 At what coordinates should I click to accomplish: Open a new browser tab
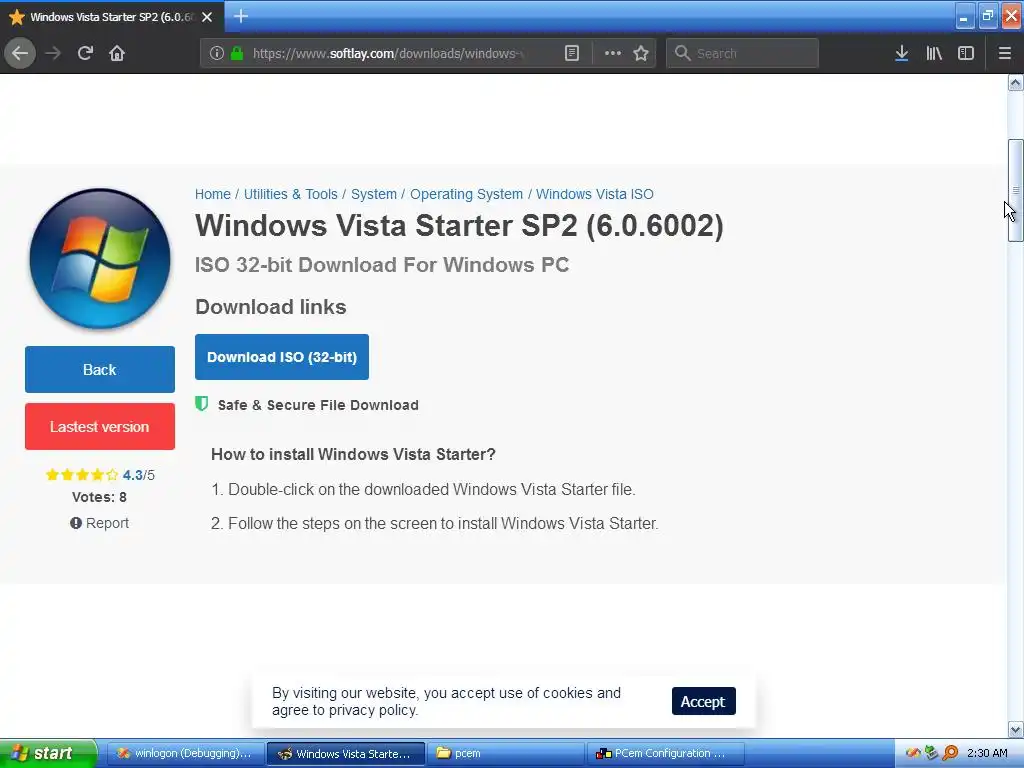[241, 16]
